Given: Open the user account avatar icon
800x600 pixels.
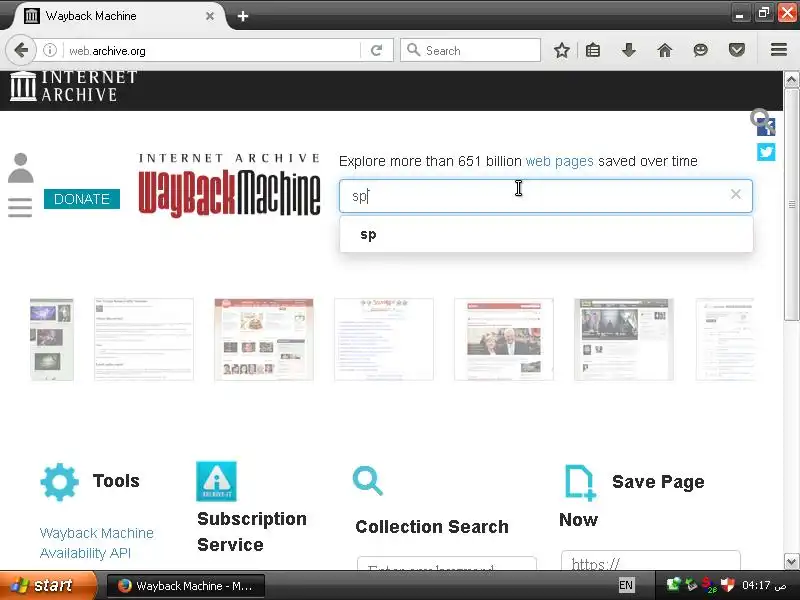Looking at the screenshot, I should point(20,168).
